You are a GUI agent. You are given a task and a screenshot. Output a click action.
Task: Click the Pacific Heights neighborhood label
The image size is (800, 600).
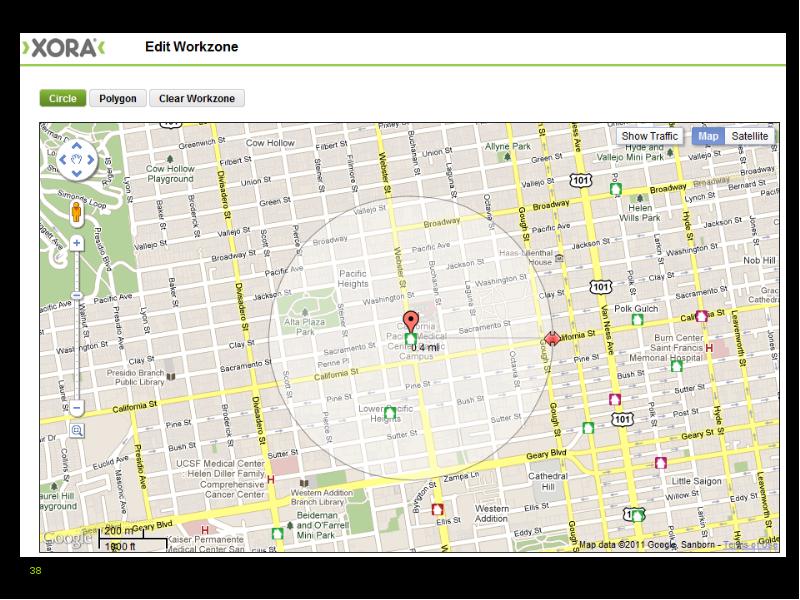pos(353,279)
